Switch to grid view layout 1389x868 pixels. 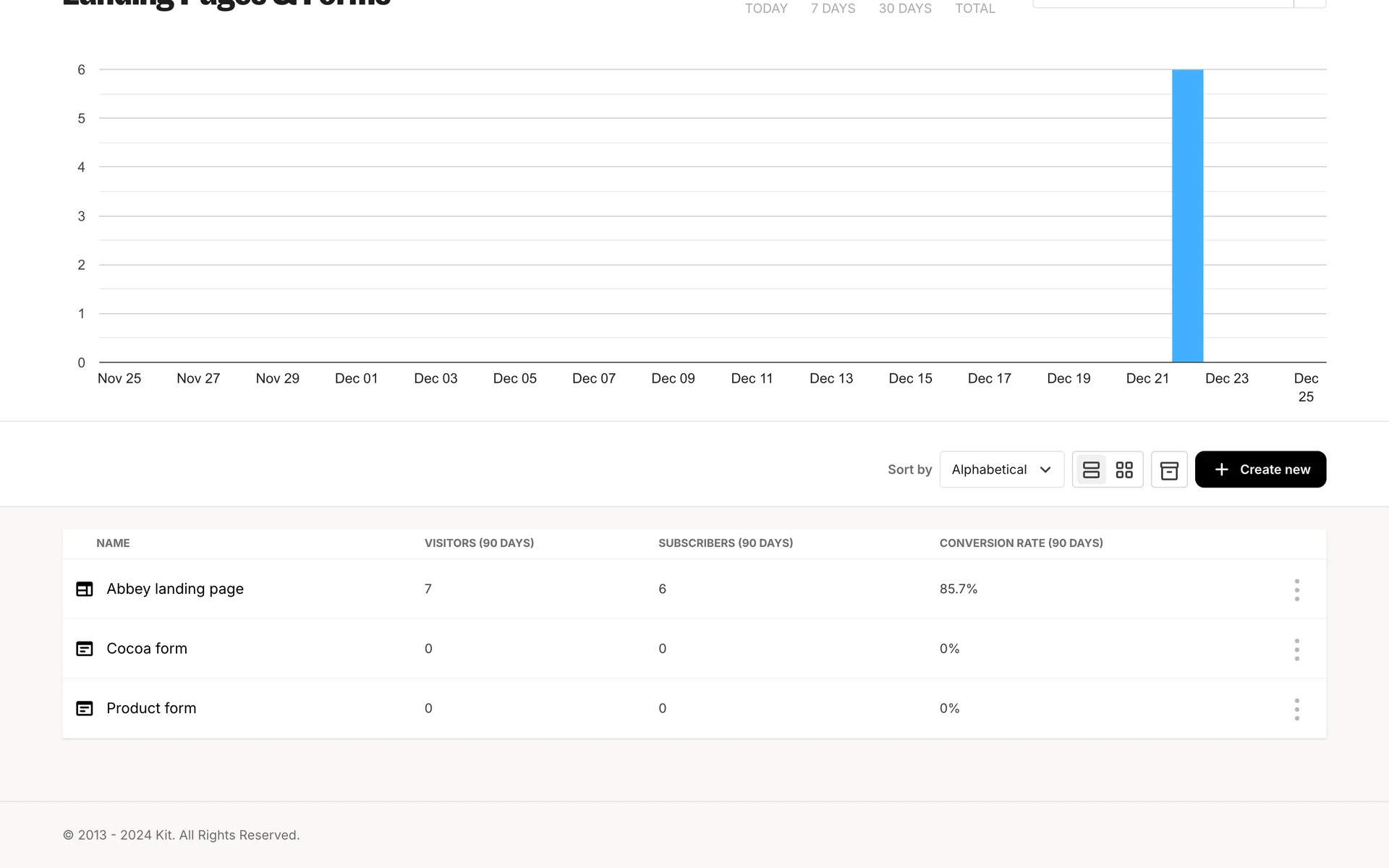tap(1124, 469)
